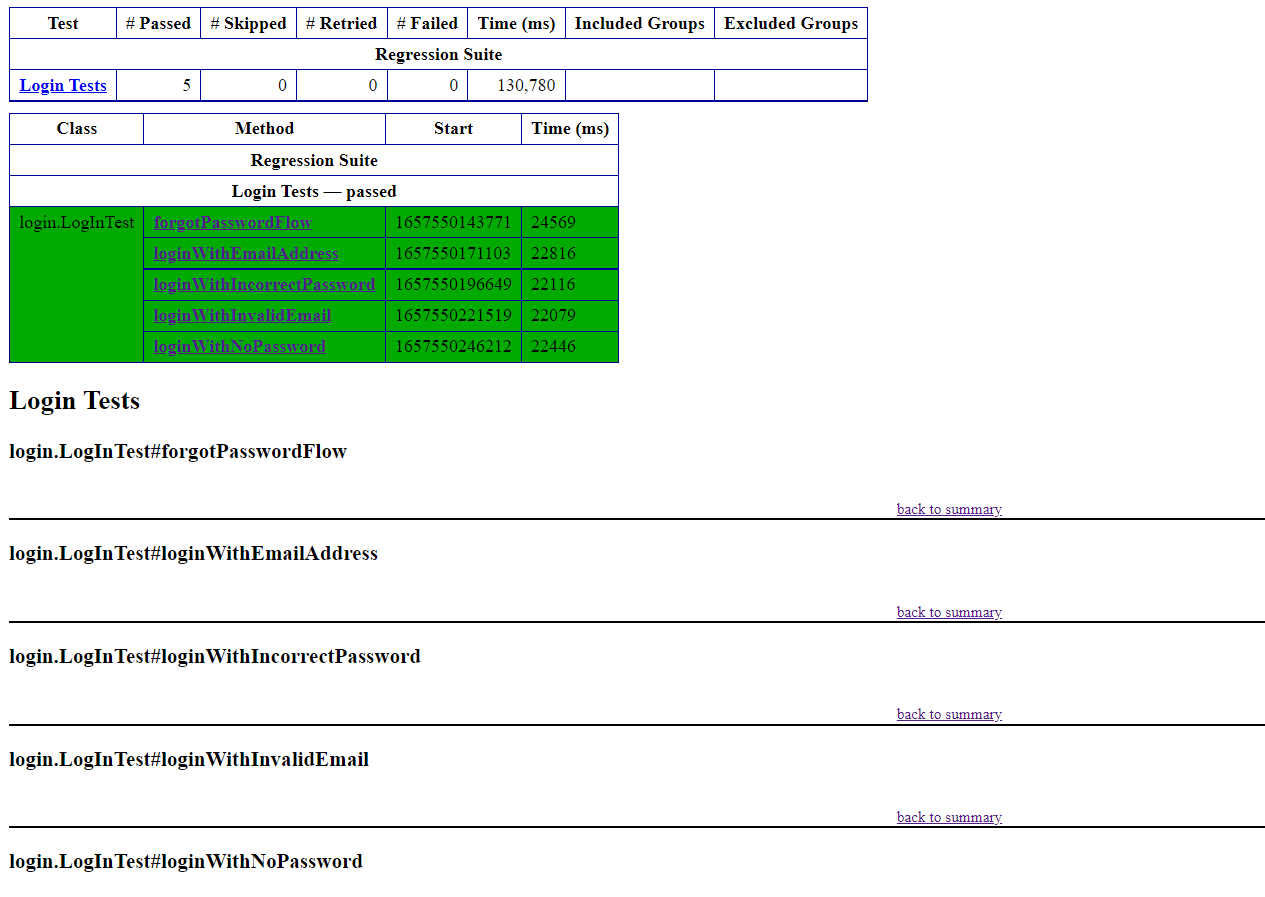Open the Login Tests summary link
This screenshot has height=897, width=1265.
point(63,85)
